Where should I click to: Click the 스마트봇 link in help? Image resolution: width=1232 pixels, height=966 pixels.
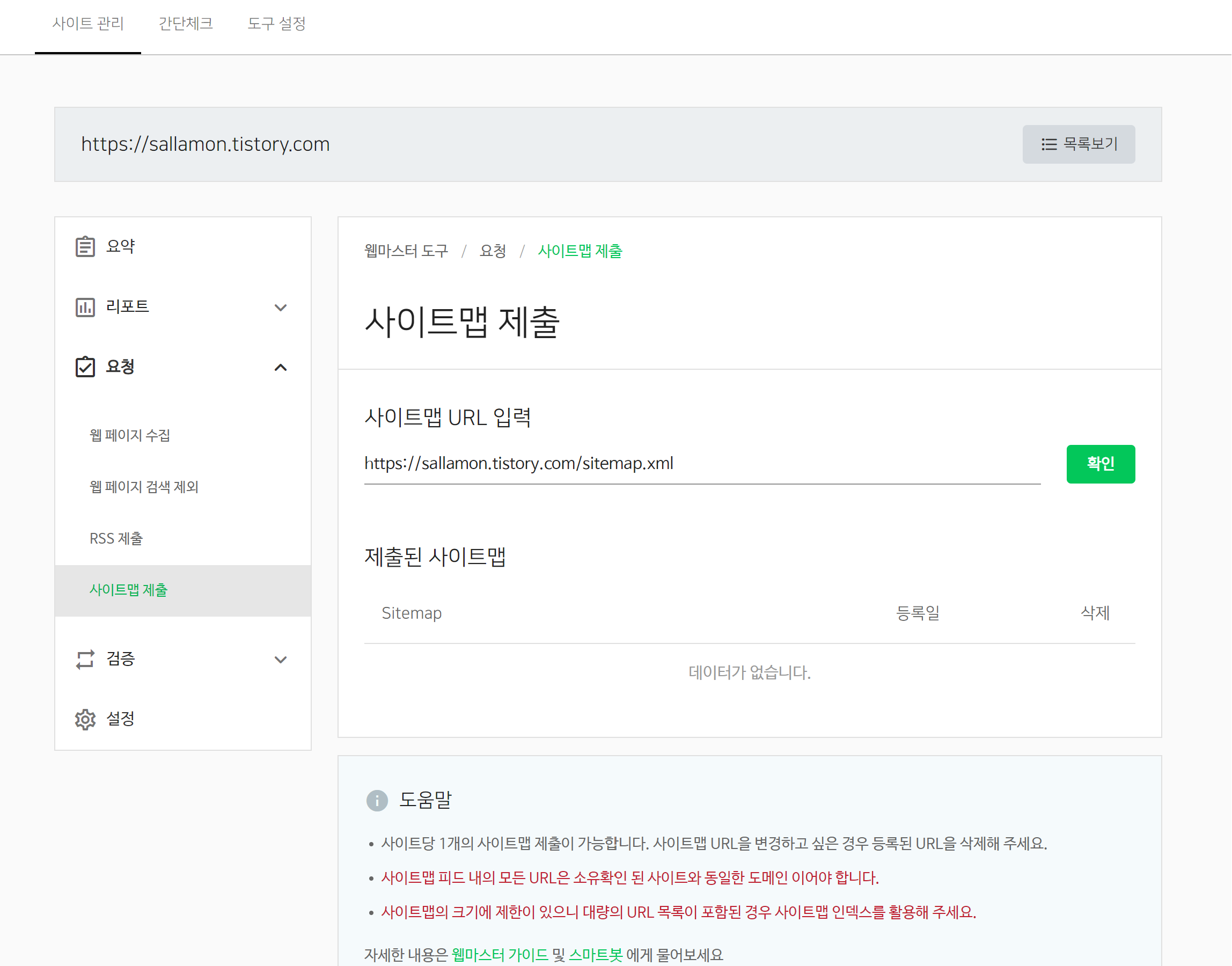(596, 955)
